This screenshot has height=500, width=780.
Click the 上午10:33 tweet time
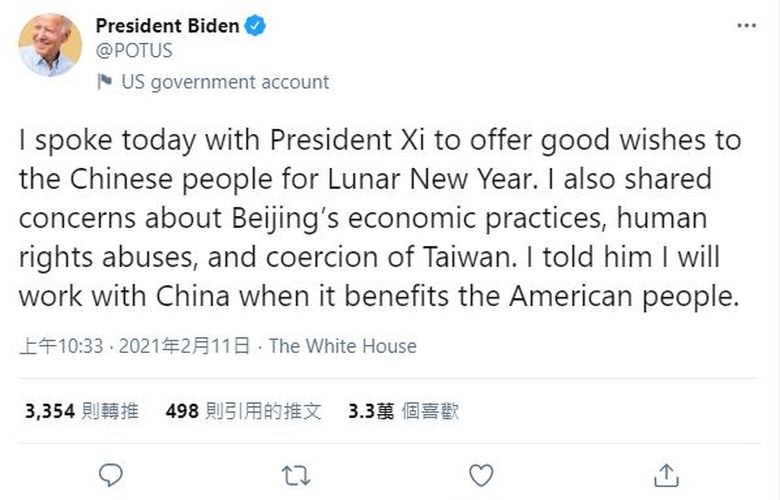point(61,346)
